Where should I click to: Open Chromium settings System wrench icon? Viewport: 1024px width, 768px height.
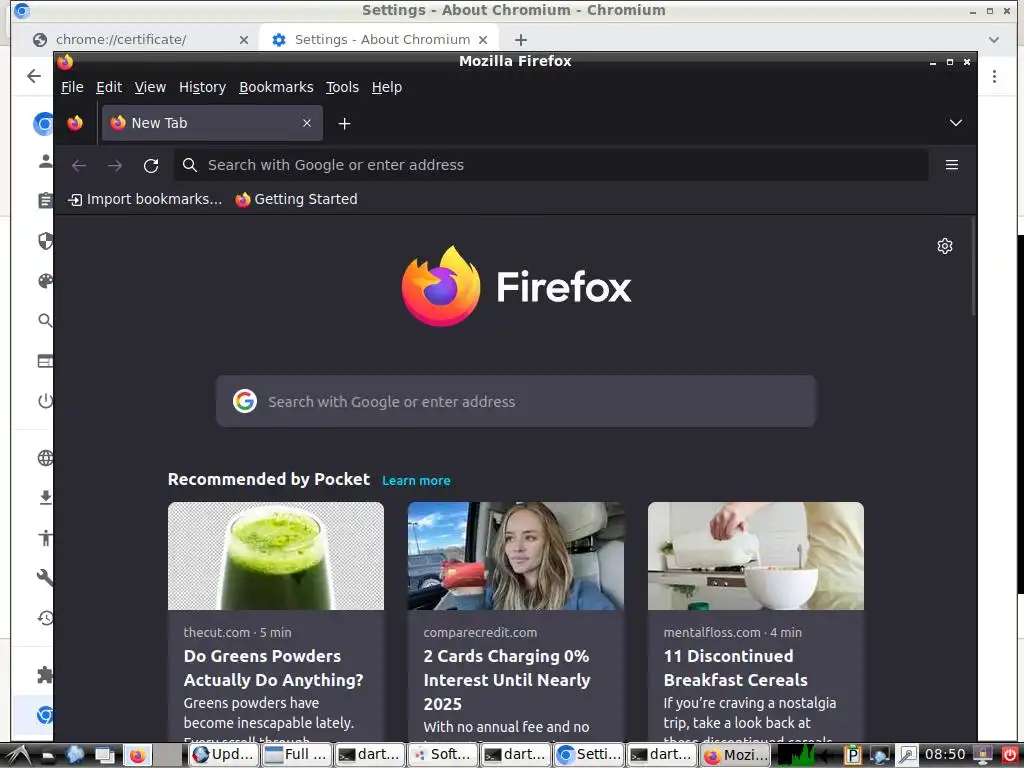(x=45, y=577)
